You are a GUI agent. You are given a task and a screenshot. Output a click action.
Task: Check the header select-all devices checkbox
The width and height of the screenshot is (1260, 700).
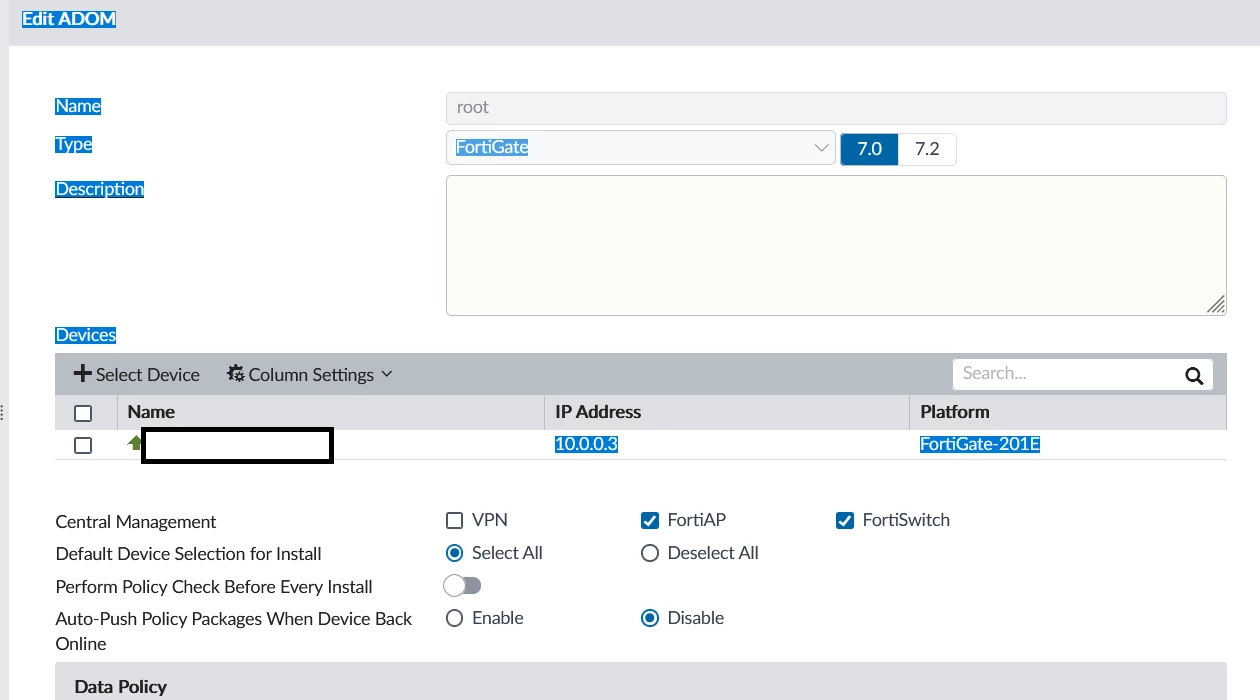point(83,413)
